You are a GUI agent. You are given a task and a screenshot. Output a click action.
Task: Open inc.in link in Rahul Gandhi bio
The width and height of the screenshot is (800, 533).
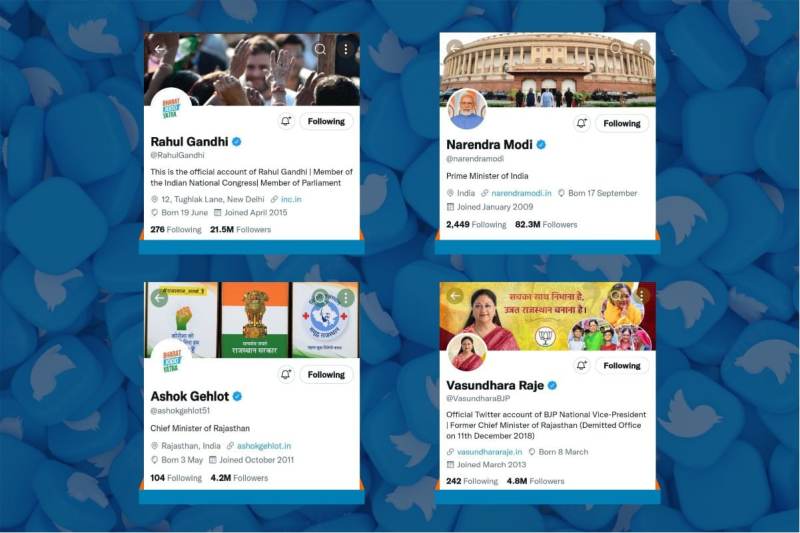point(291,199)
